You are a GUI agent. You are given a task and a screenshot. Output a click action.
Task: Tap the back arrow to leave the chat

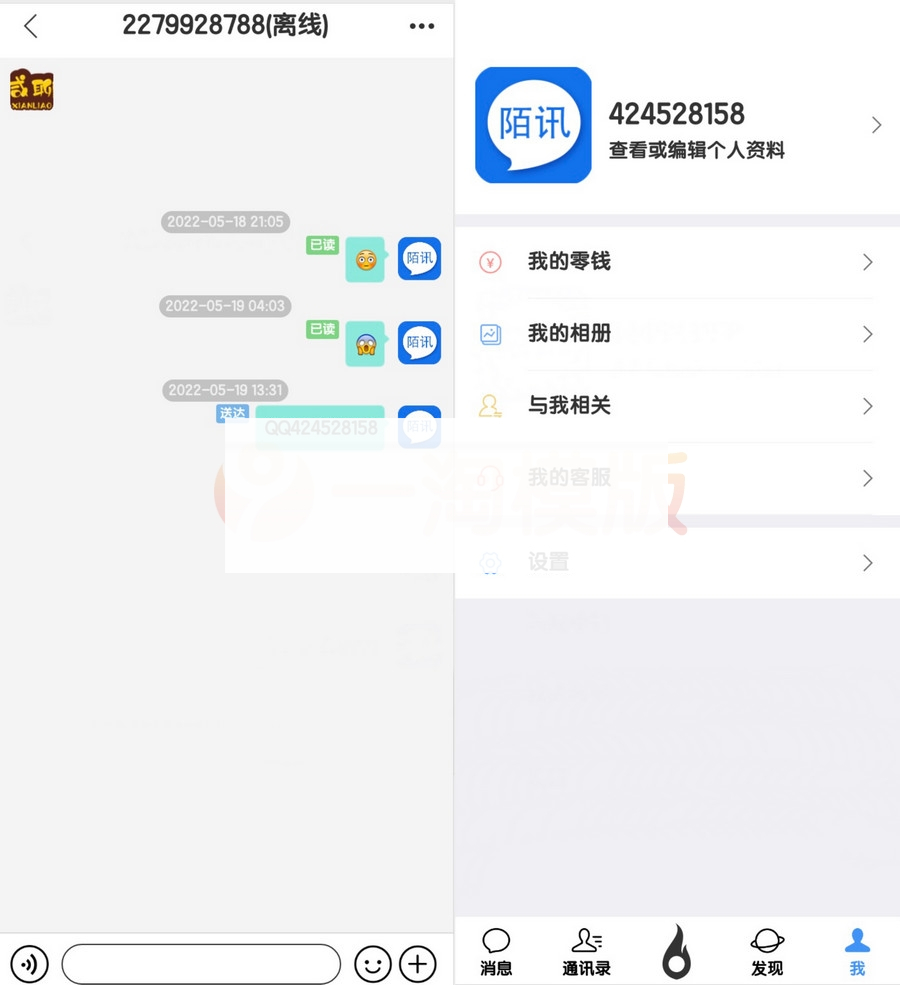click(x=29, y=28)
